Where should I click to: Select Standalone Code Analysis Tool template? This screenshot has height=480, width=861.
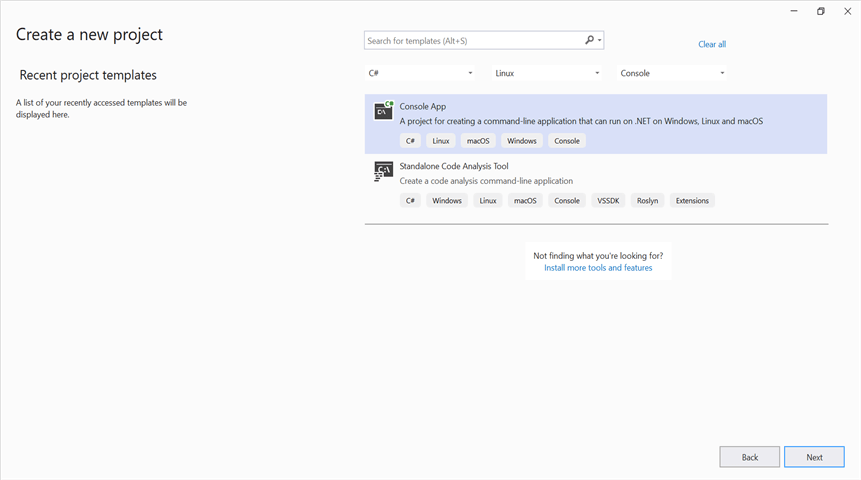[x=454, y=166]
